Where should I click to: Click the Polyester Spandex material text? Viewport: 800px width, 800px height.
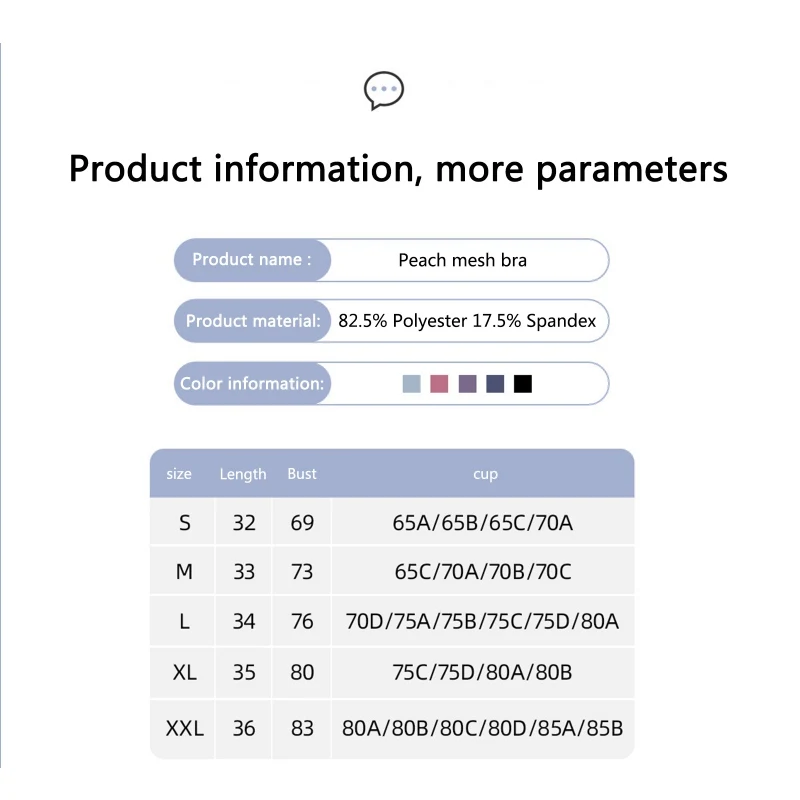[x=467, y=321]
